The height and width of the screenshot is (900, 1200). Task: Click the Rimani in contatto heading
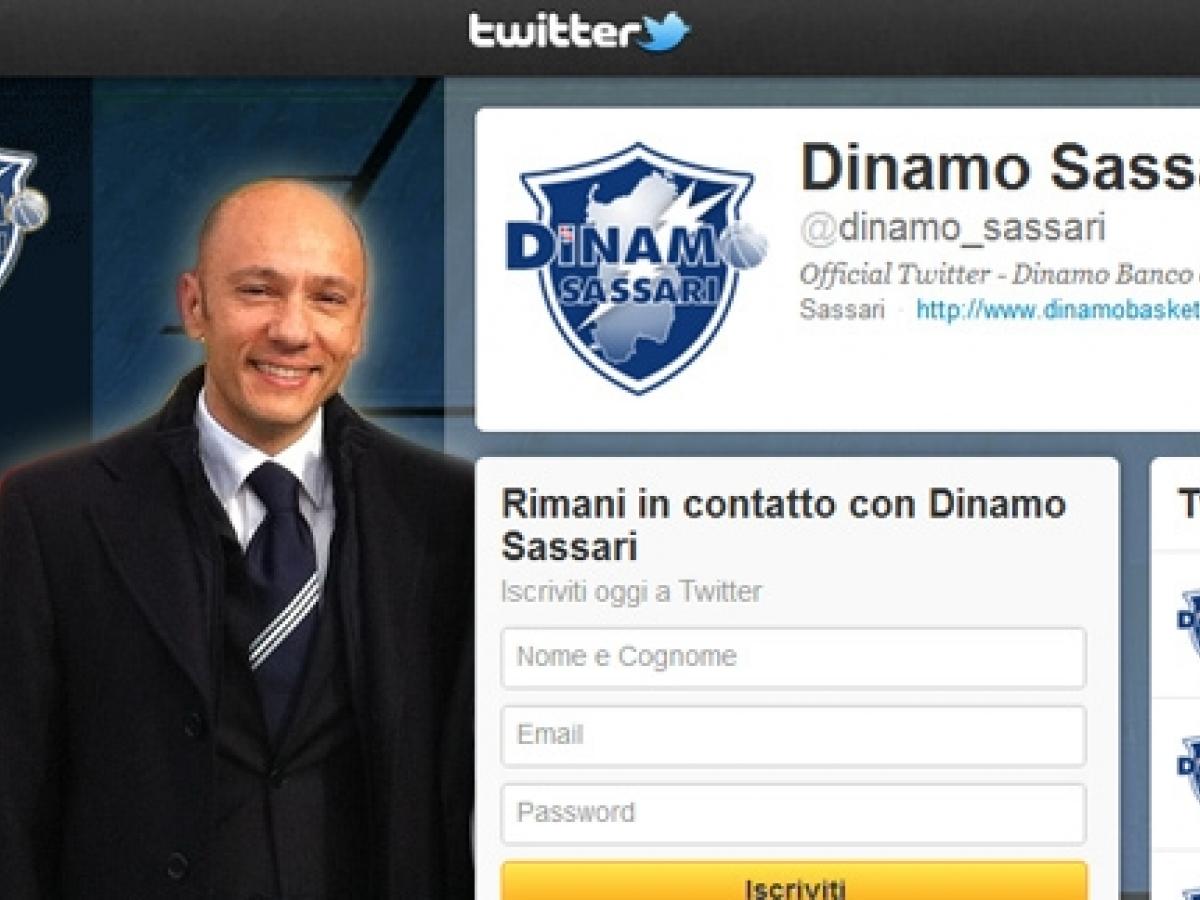(783, 525)
